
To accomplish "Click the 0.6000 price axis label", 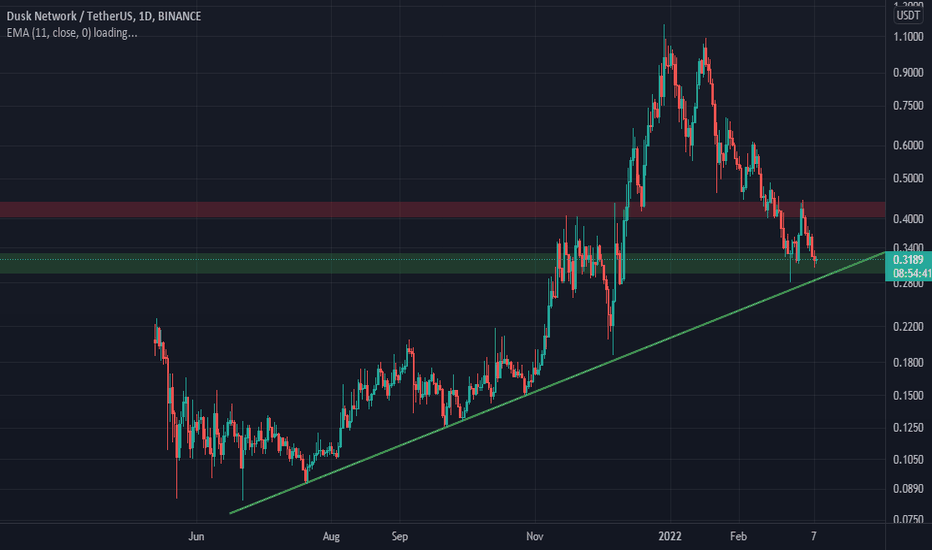I will tap(908, 146).
